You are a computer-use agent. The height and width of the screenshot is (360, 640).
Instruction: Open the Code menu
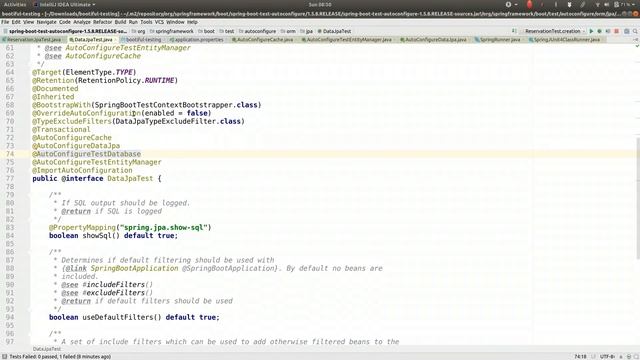coord(65,22)
